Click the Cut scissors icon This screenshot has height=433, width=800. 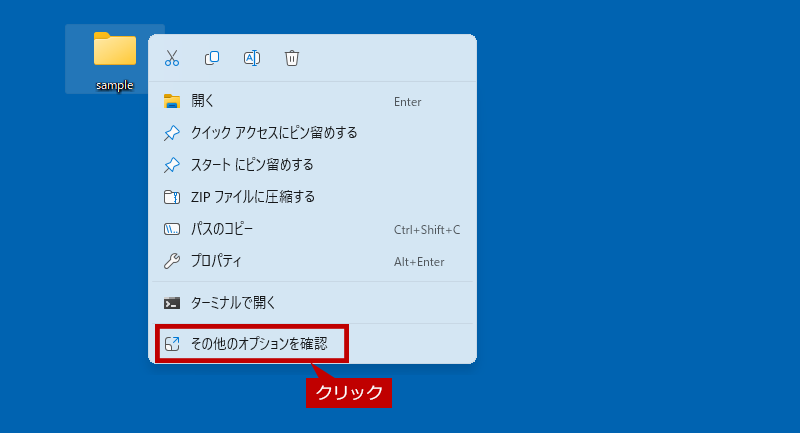coord(172,58)
